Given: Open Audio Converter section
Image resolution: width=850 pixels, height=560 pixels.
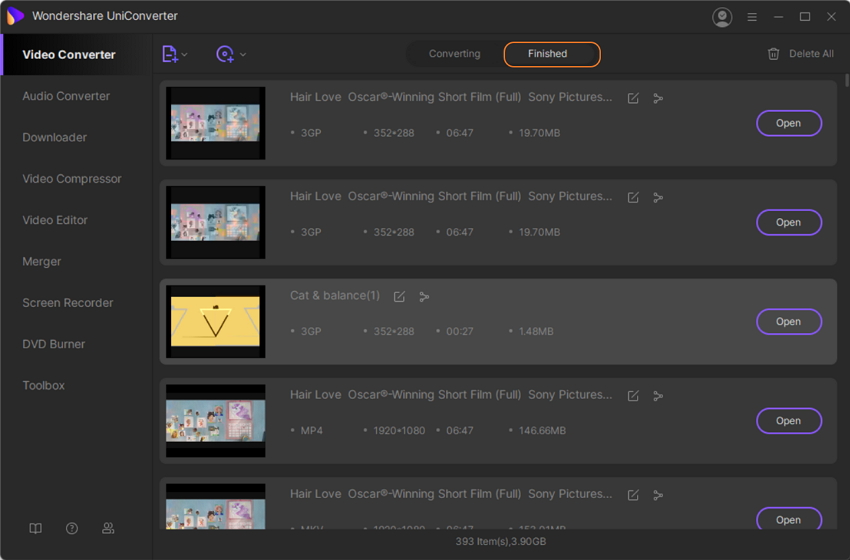Looking at the screenshot, I should click(66, 96).
